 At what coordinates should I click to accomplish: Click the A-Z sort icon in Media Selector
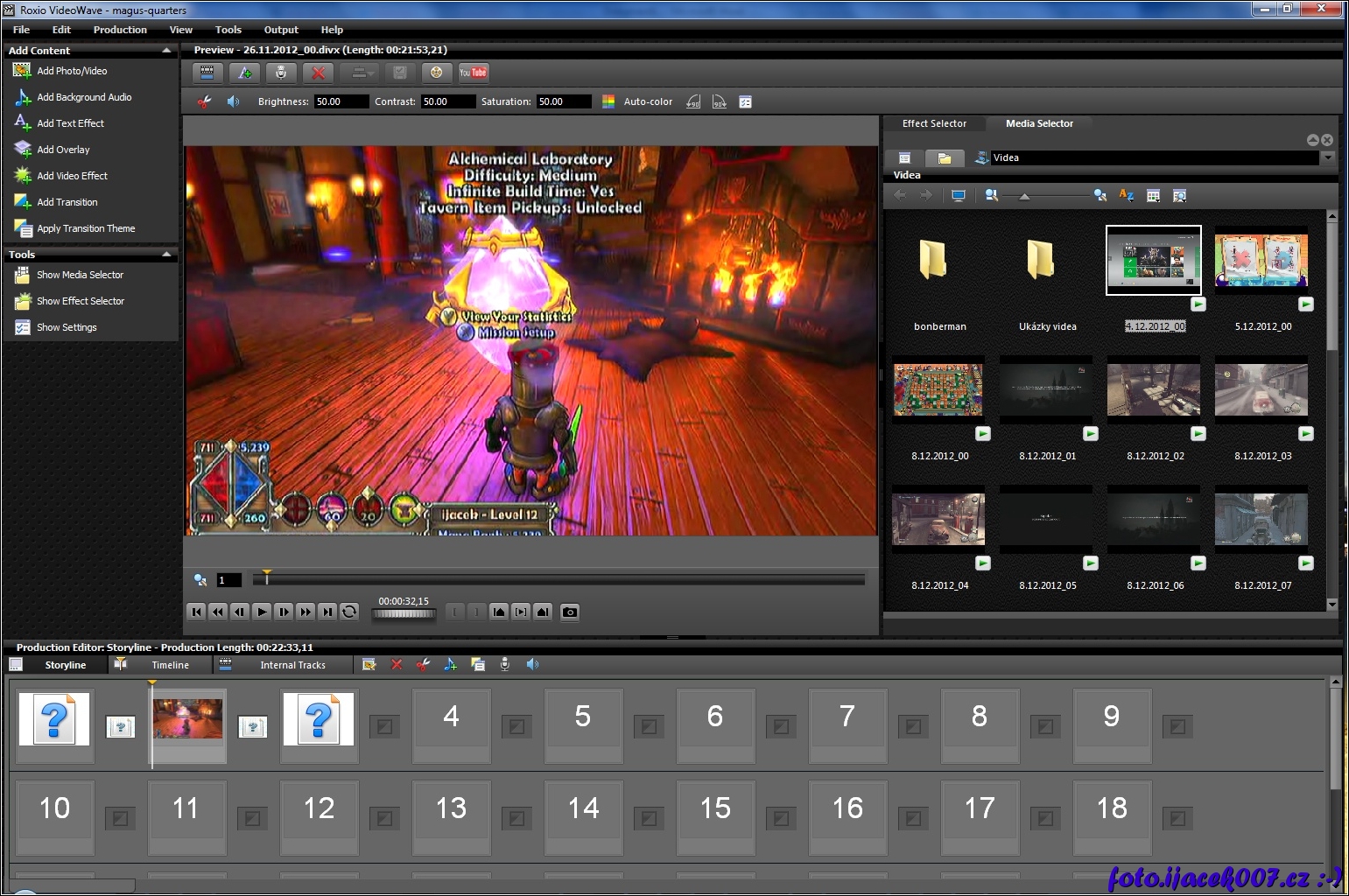click(x=1127, y=196)
